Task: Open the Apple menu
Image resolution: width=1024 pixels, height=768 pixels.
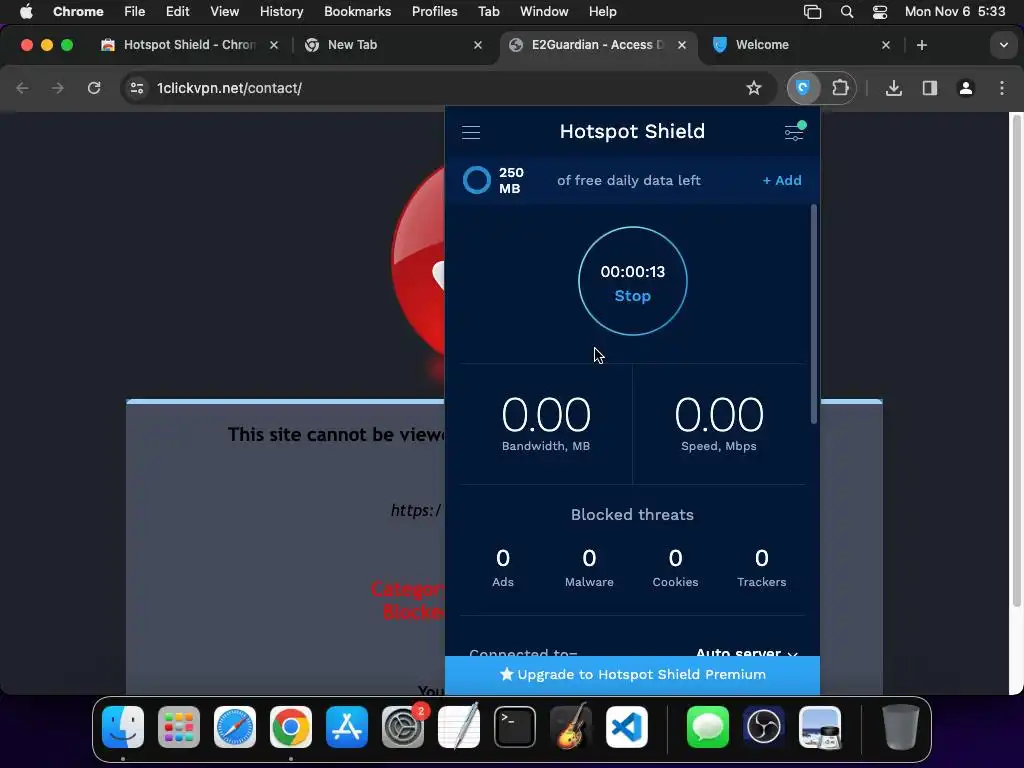Action: pos(26,12)
